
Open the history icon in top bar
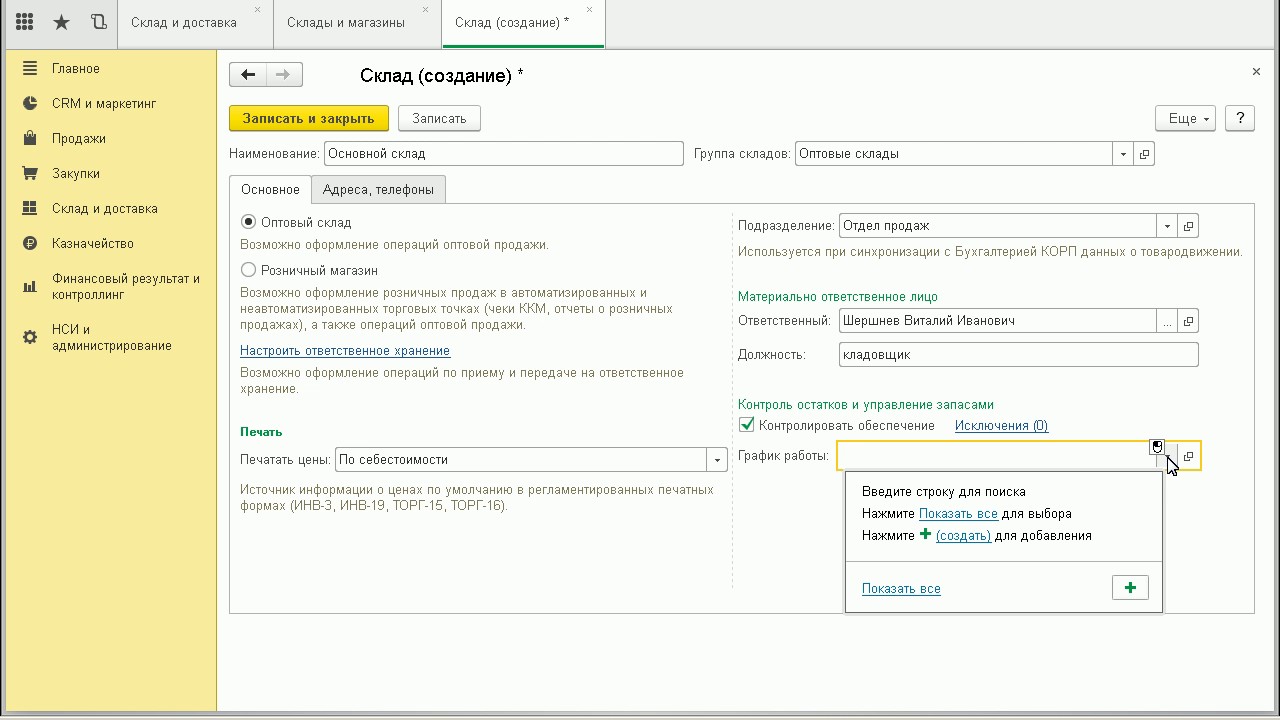click(98, 22)
